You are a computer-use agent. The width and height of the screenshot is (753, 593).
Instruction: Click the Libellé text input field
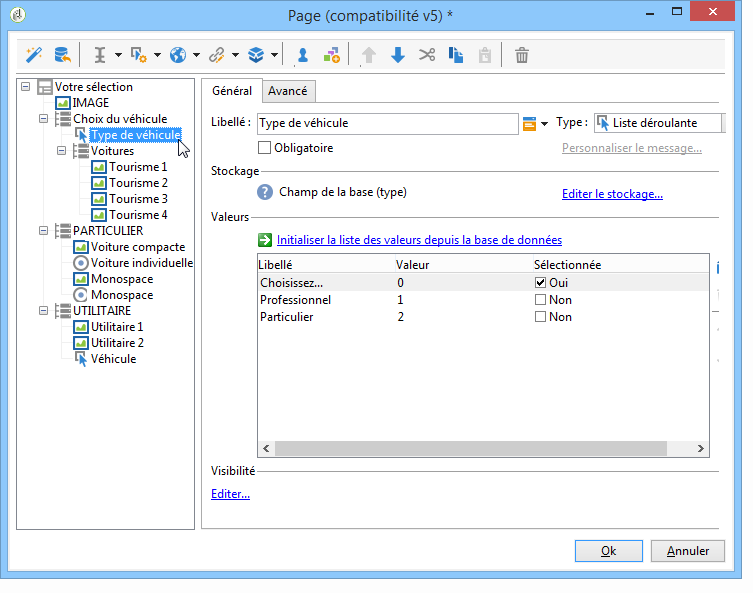(385, 123)
